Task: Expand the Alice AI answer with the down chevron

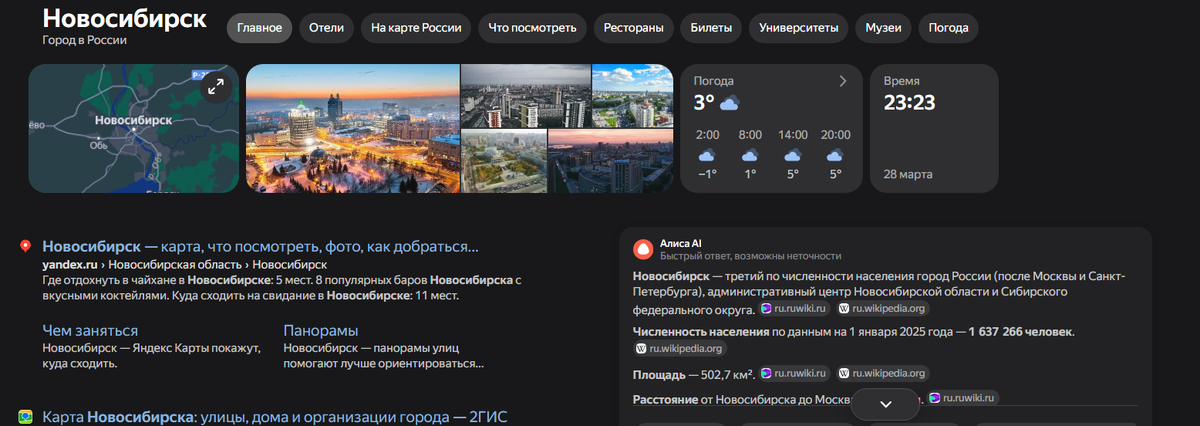Action: (885, 404)
